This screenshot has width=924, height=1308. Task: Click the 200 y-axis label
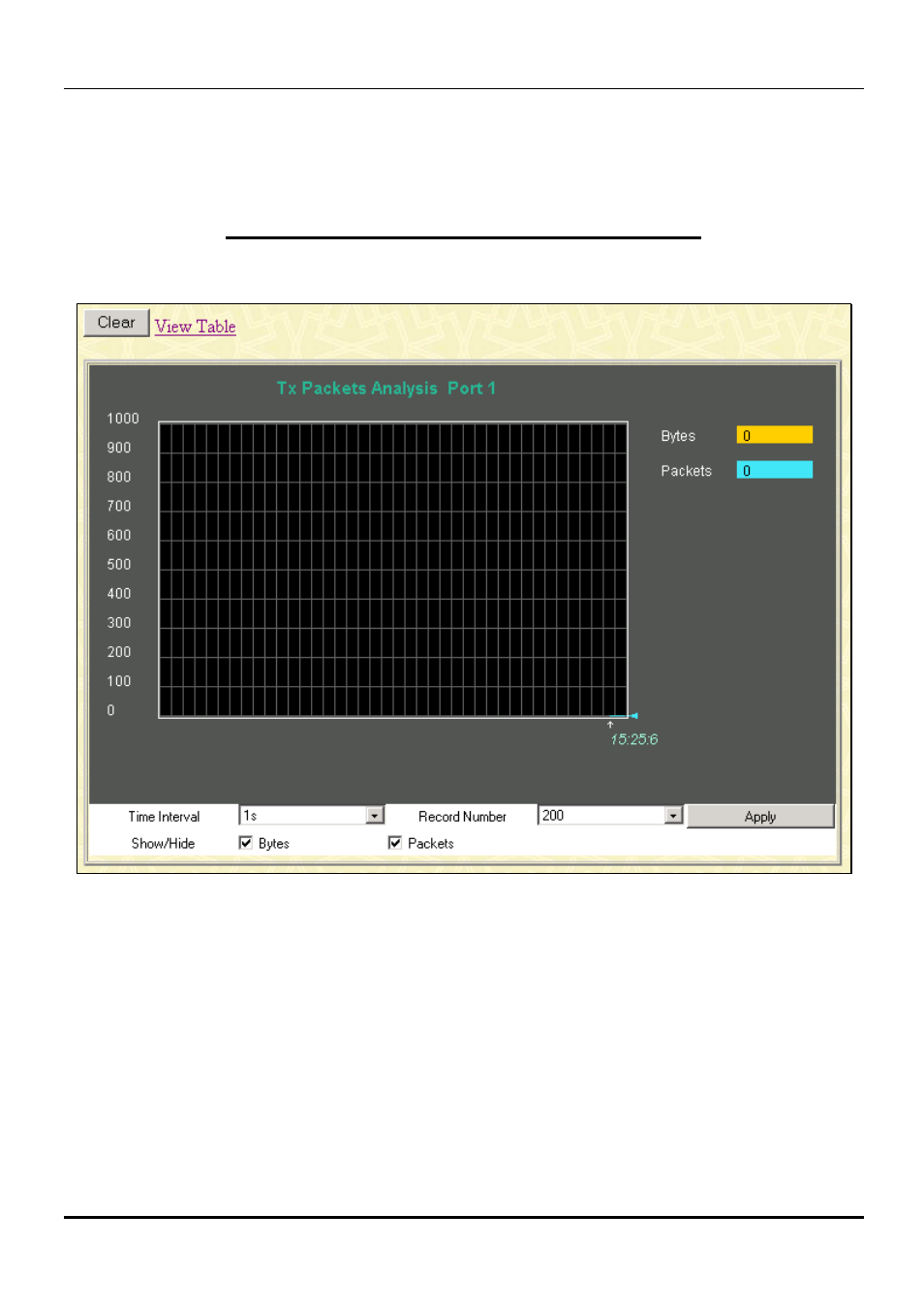(119, 652)
